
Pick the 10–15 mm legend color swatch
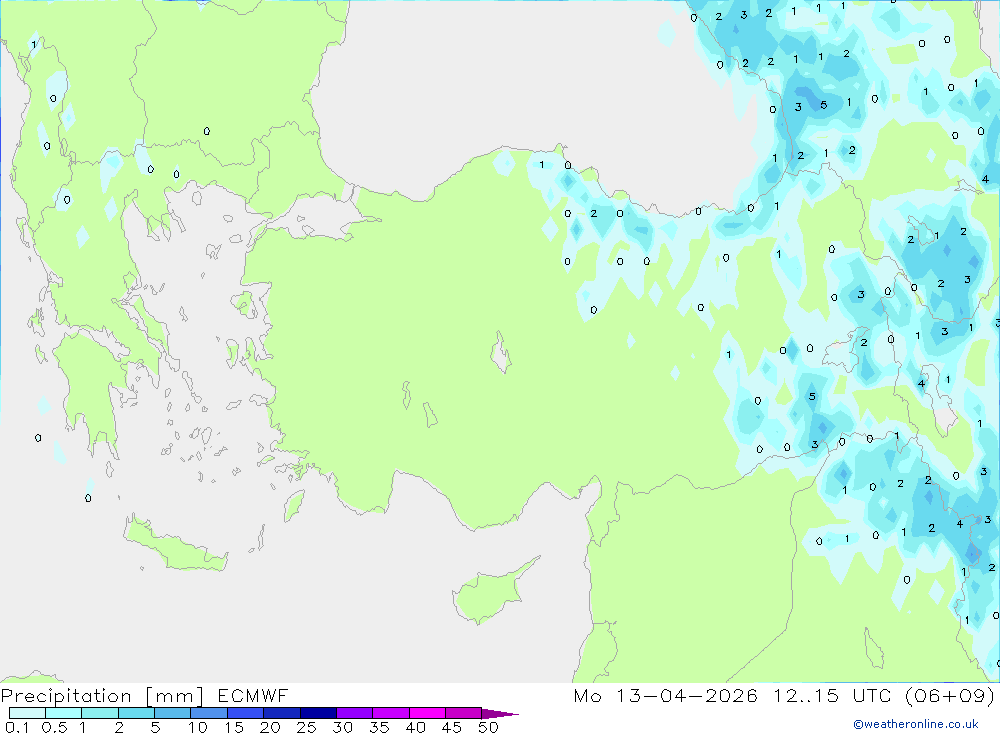(209, 713)
